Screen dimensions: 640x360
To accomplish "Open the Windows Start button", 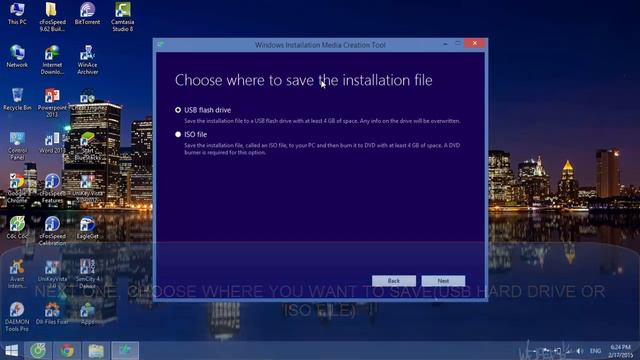I will 11,351.
